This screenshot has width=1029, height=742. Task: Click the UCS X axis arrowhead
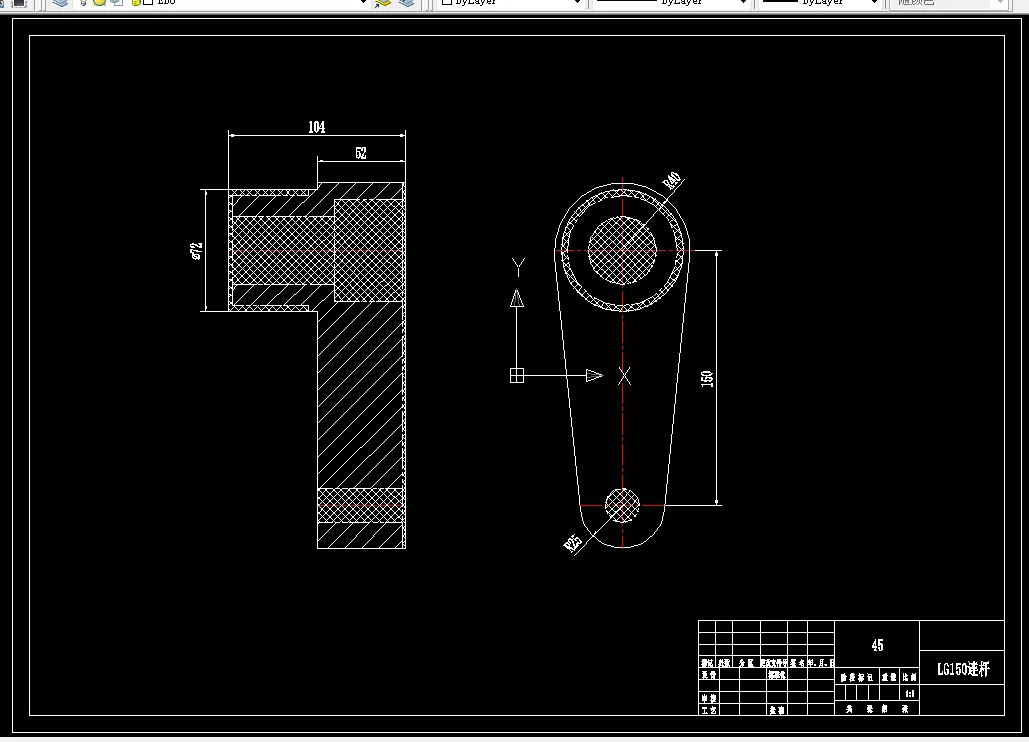tap(594, 375)
